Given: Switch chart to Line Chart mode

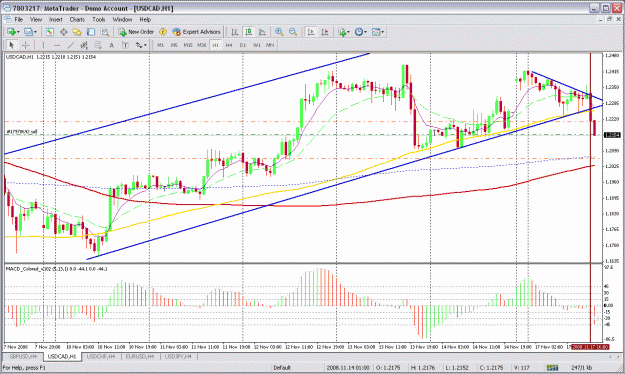Looking at the screenshot, I should [x=262, y=32].
